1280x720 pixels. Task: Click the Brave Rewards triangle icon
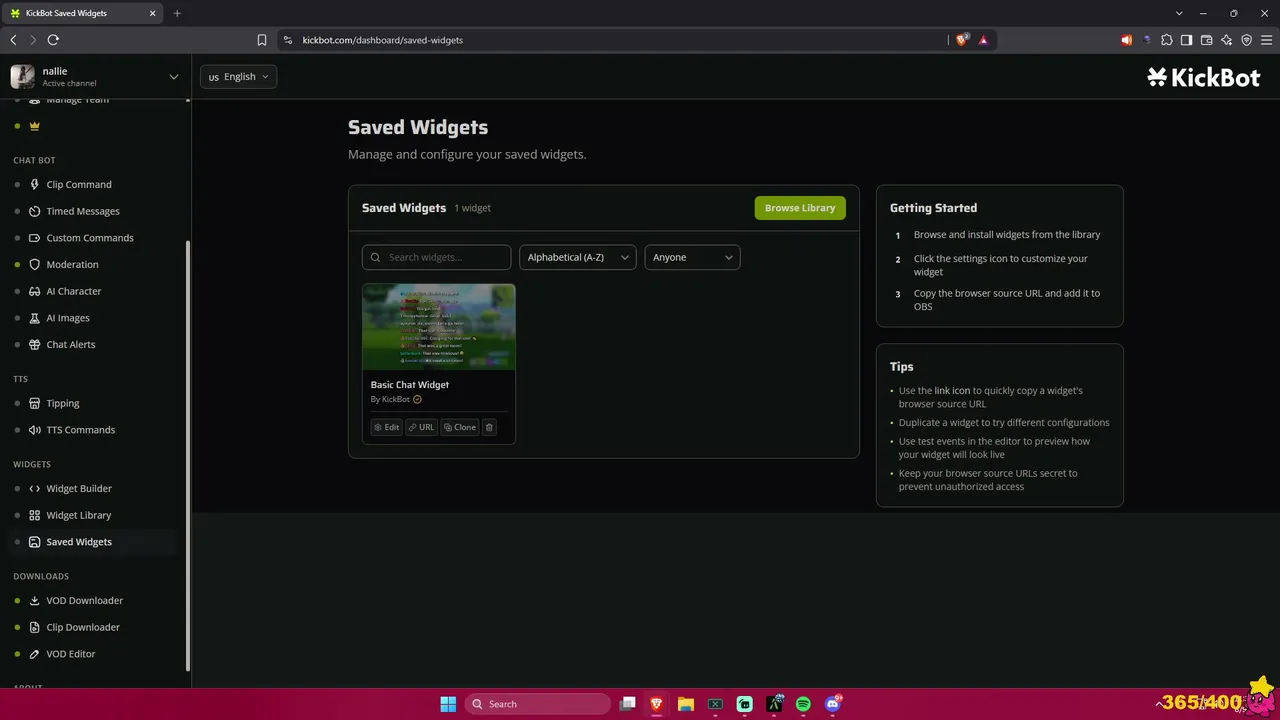[x=984, y=40]
